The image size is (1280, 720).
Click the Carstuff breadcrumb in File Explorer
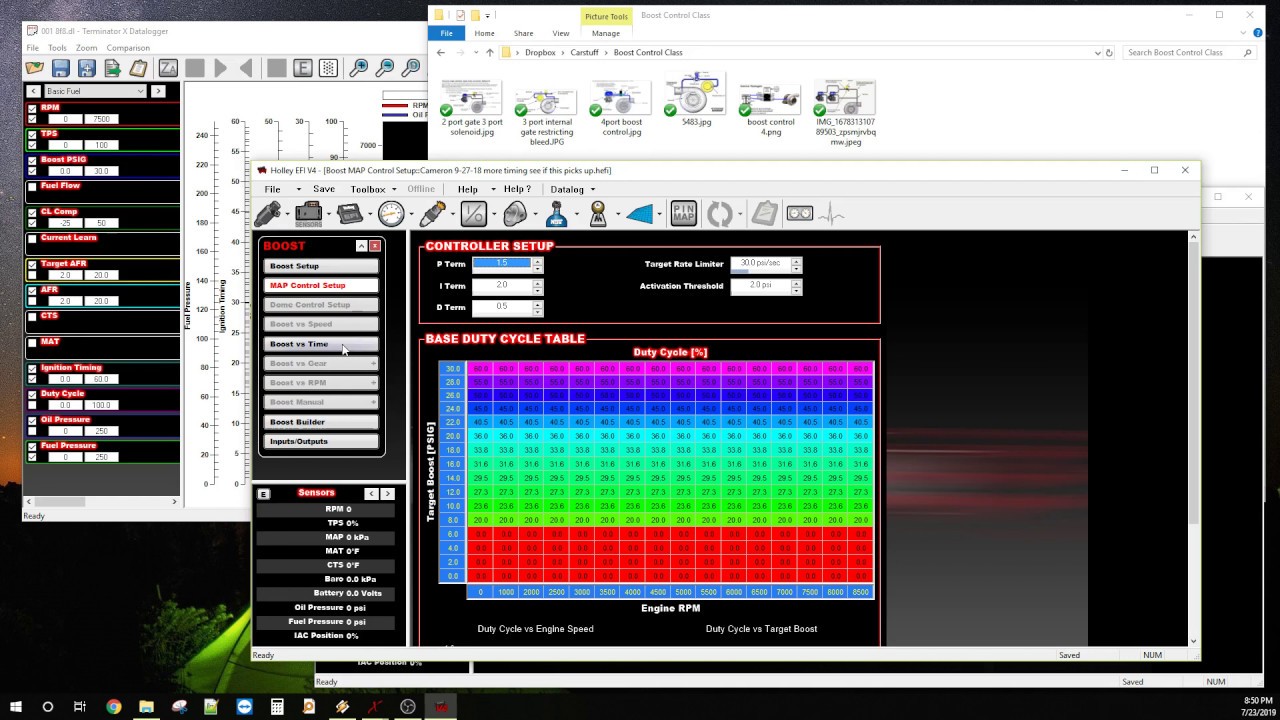(x=585, y=52)
